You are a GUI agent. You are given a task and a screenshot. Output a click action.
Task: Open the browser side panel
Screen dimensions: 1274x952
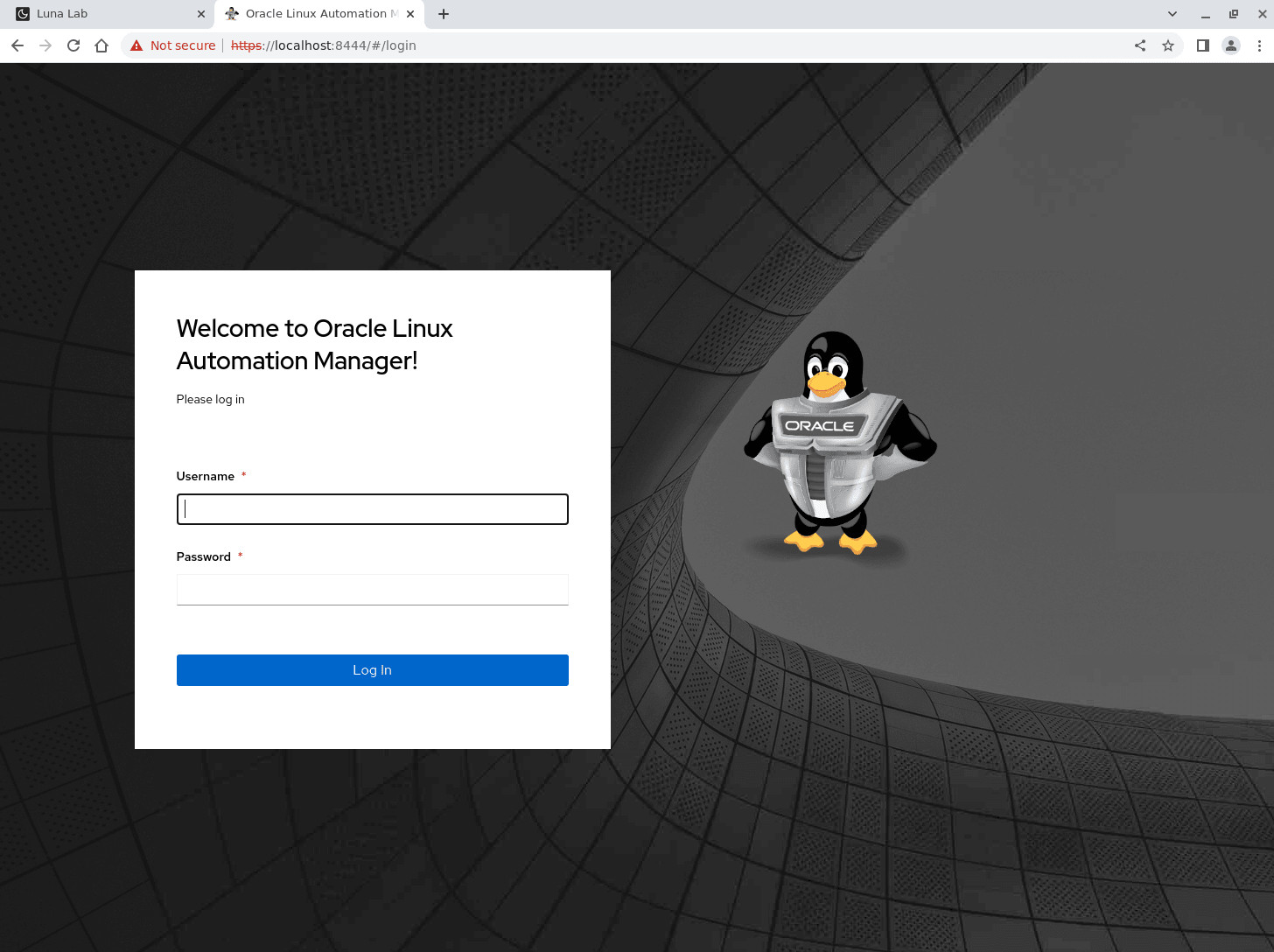(1203, 45)
